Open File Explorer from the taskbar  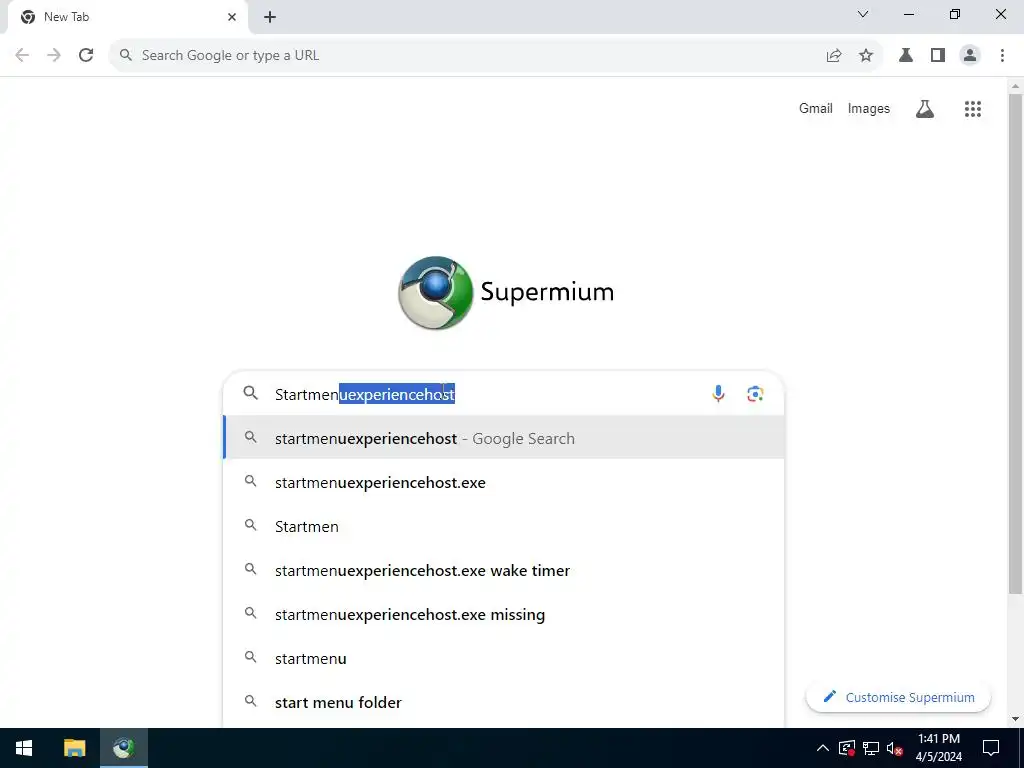(74, 748)
